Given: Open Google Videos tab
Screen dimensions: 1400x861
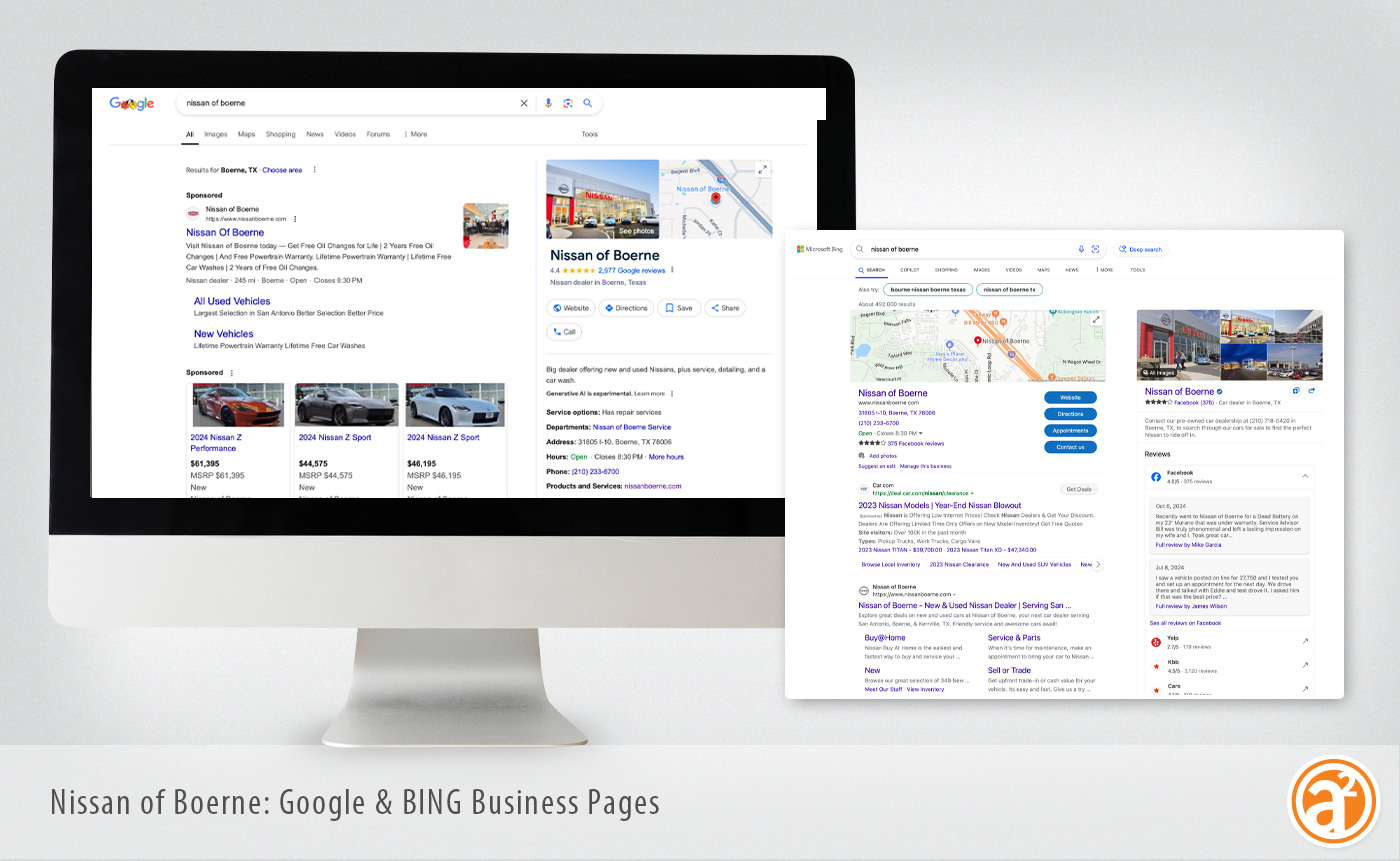Looking at the screenshot, I should (345, 134).
